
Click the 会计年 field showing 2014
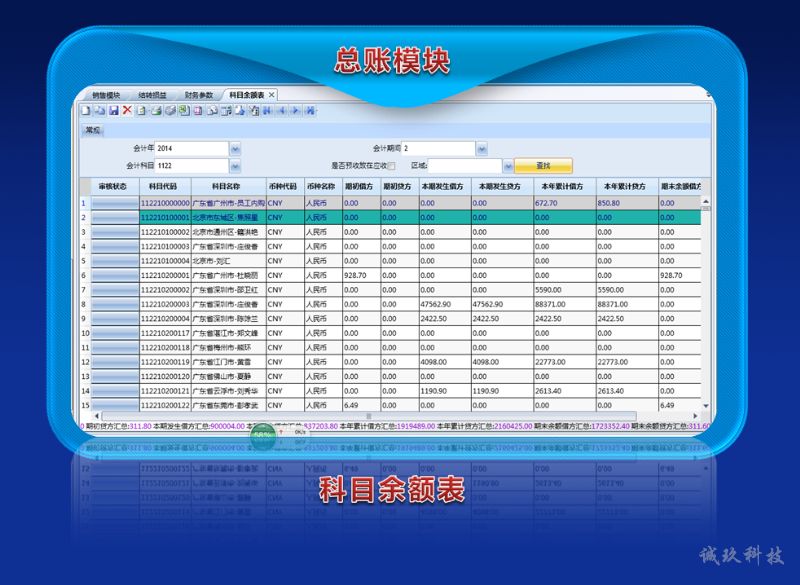click(x=192, y=148)
